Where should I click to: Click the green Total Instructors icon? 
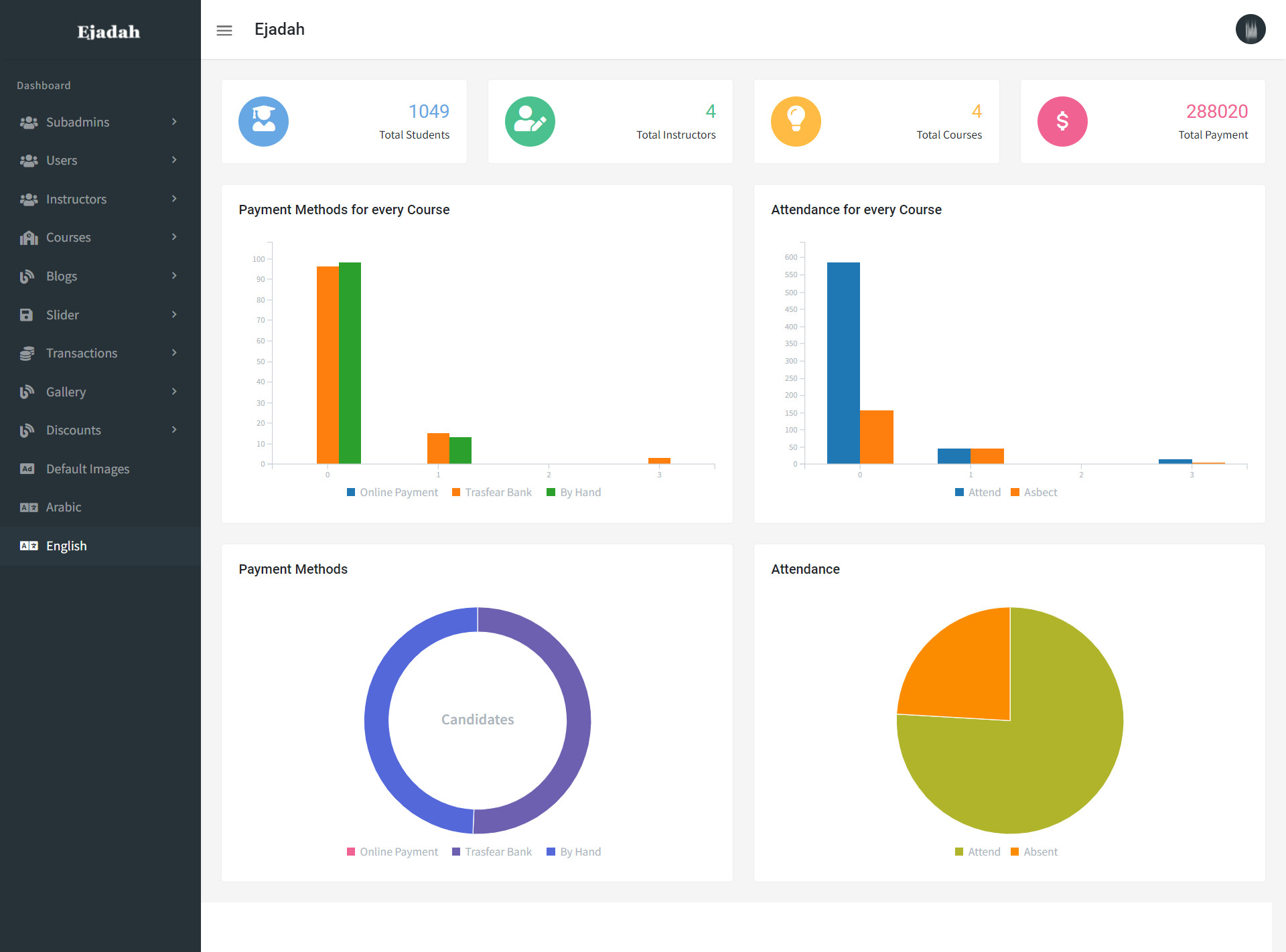tap(530, 121)
